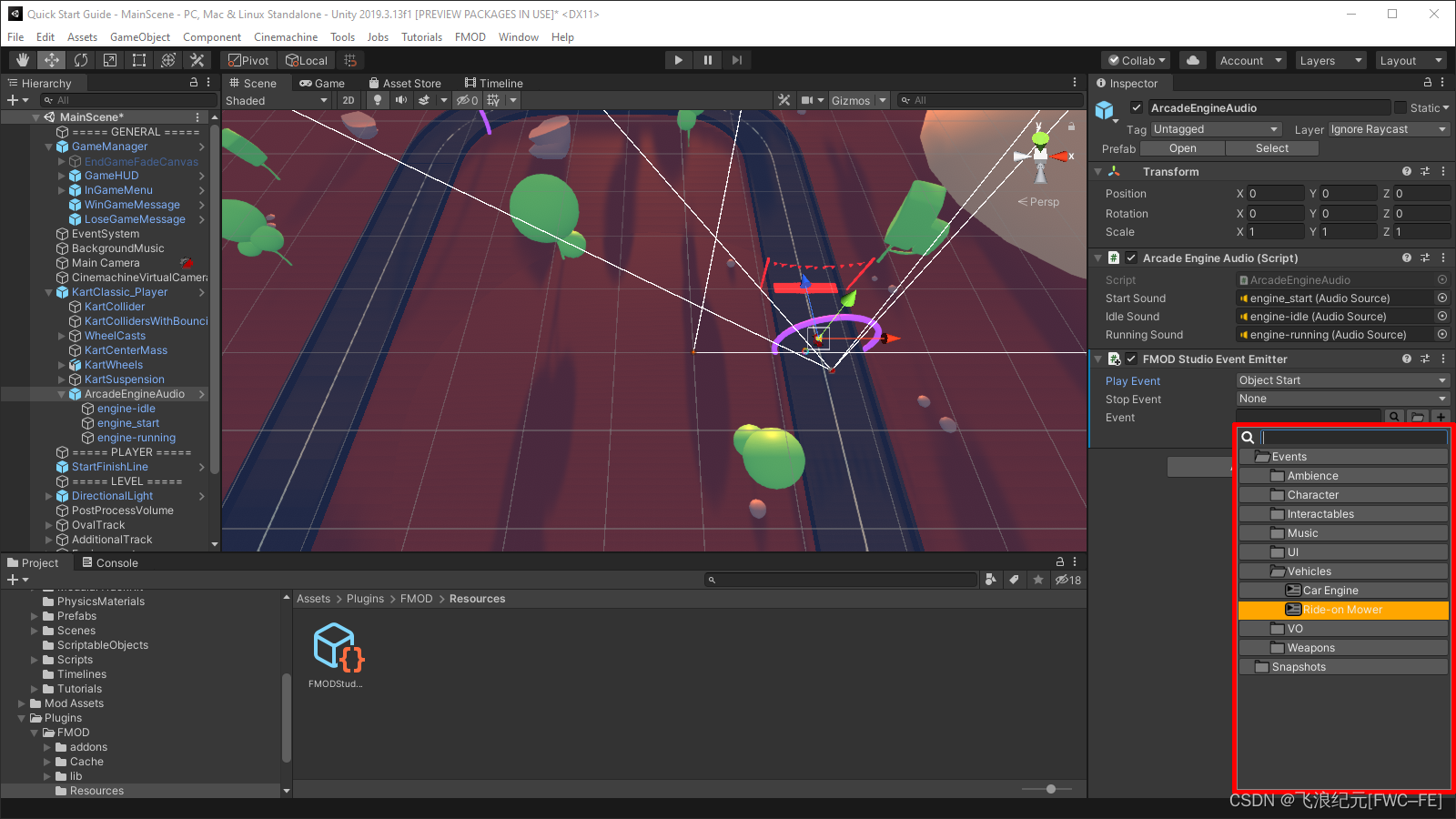
Task: Toggle scene audio speaker icon
Action: (400, 100)
